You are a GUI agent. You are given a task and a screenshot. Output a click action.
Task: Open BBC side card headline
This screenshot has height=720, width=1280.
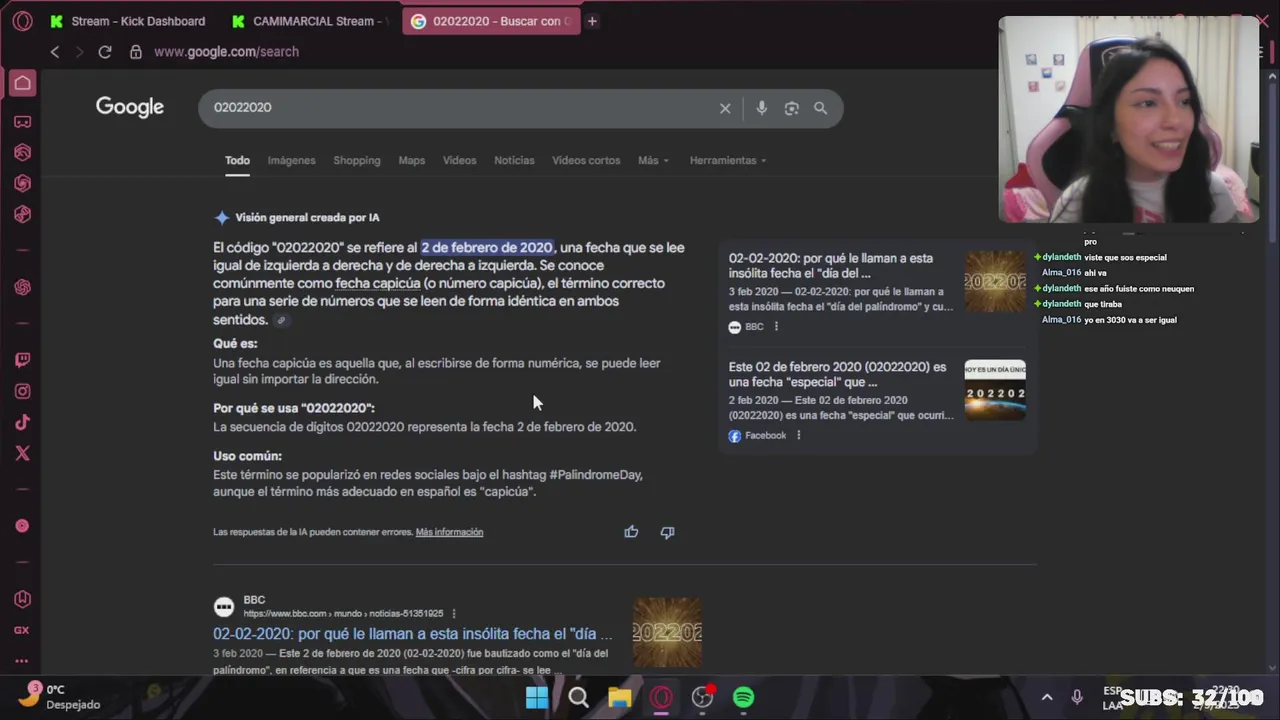[x=831, y=266]
